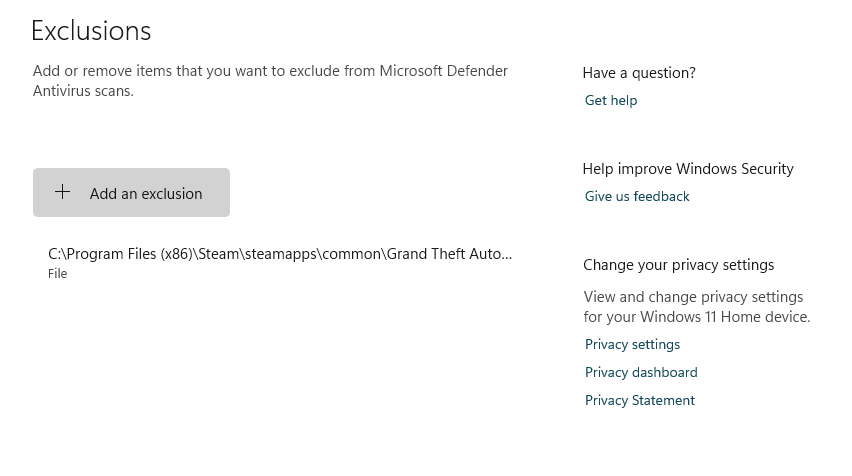Go to the "Privacy settings" link
852x476 pixels.
pos(632,344)
